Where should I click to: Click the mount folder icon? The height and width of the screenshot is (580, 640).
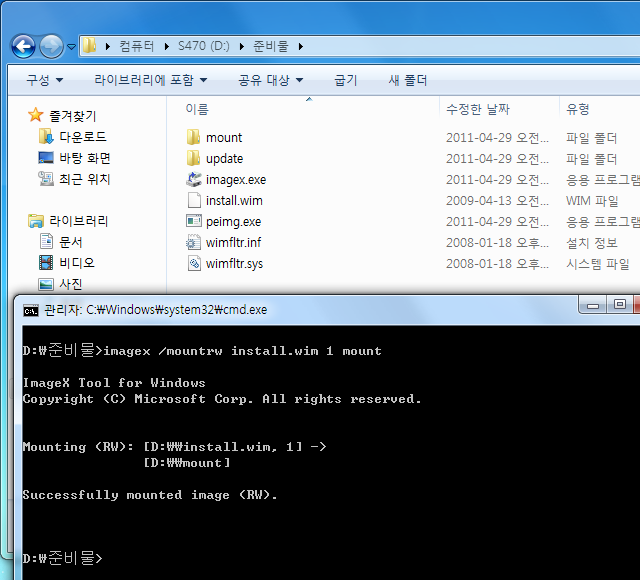[193, 137]
